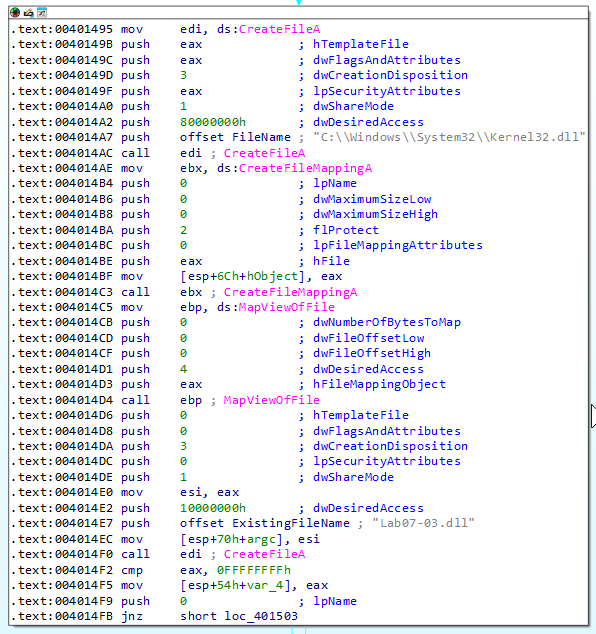Click the offset FileName operand
Image resolution: width=596 pixels, height=634 pixels.
coord(235,137)
